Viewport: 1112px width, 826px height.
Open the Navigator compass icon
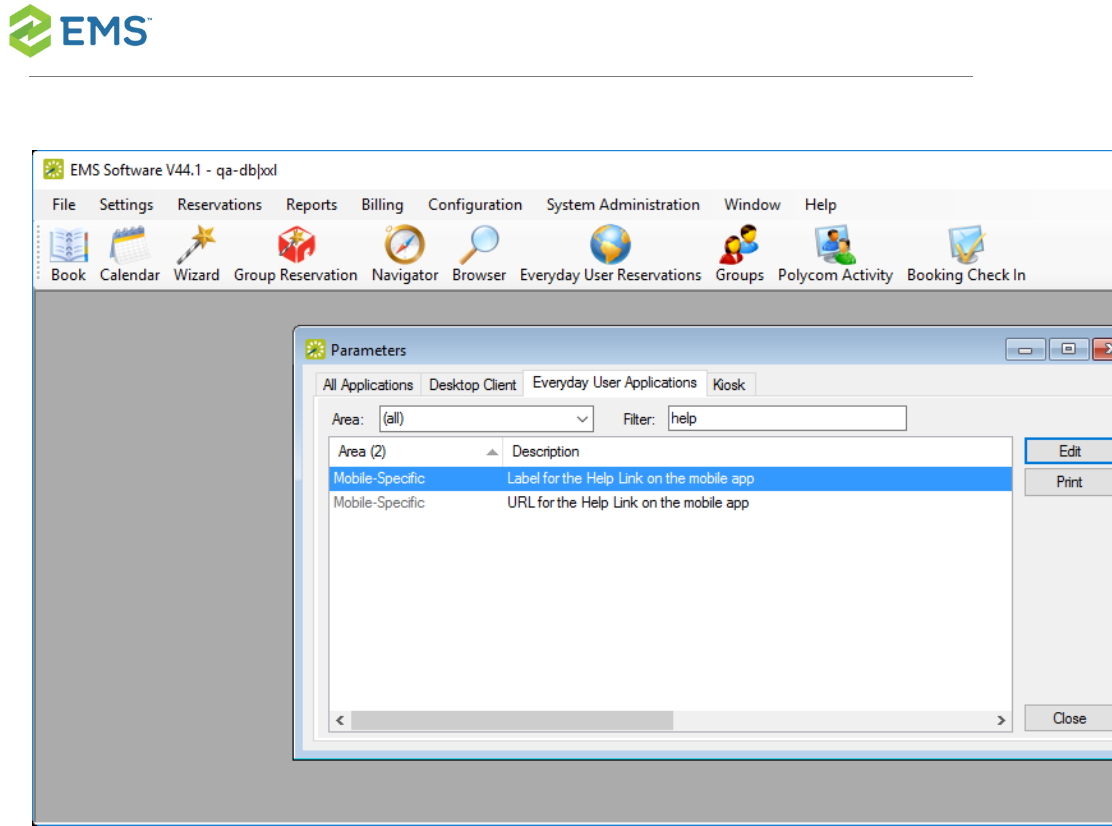405,255
